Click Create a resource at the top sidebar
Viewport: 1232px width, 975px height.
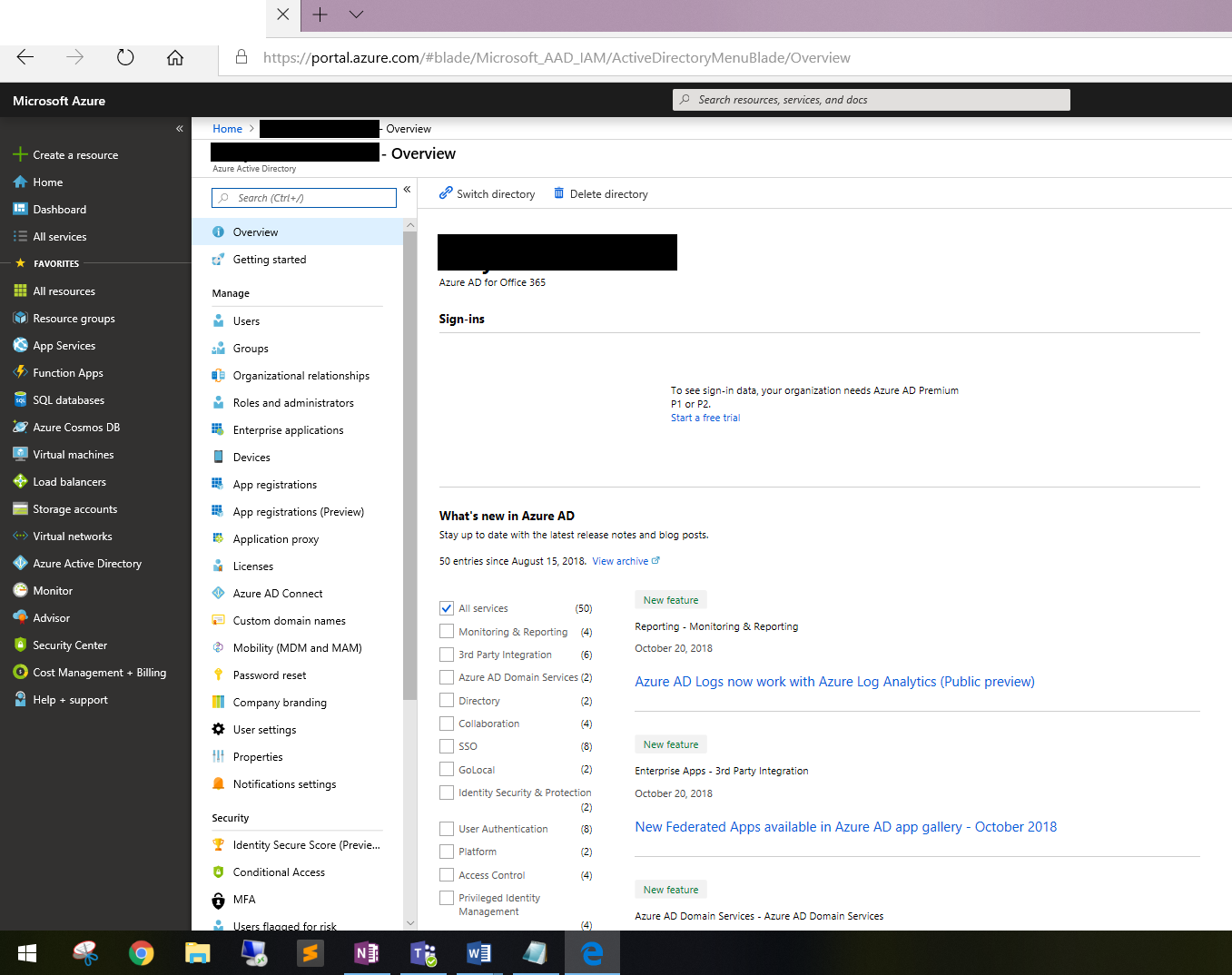pos(75,154)
